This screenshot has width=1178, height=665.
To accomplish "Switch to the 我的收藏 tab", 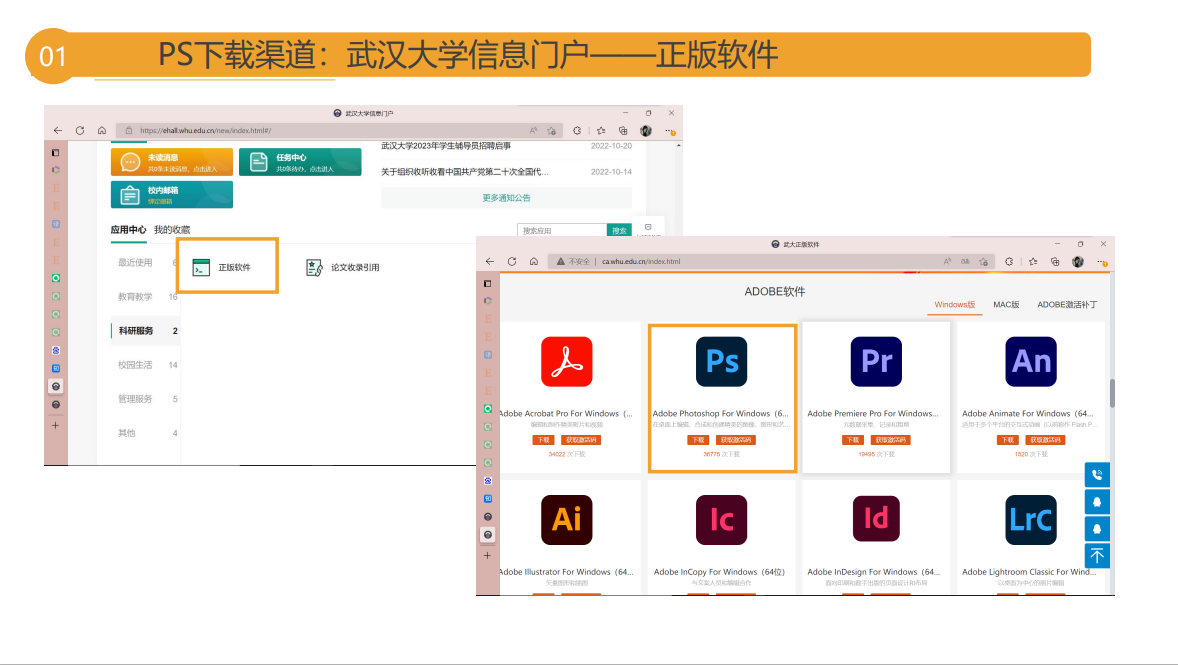I will click(x=172, y=230).
